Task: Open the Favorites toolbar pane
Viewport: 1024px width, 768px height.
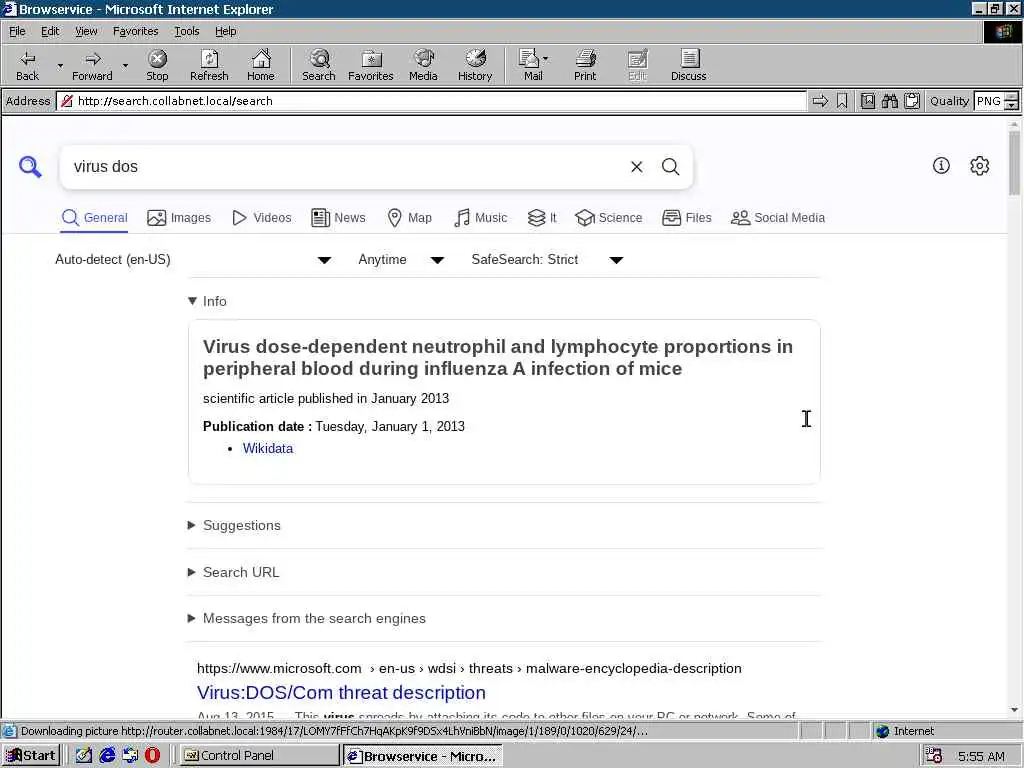Action: point(371,65)
